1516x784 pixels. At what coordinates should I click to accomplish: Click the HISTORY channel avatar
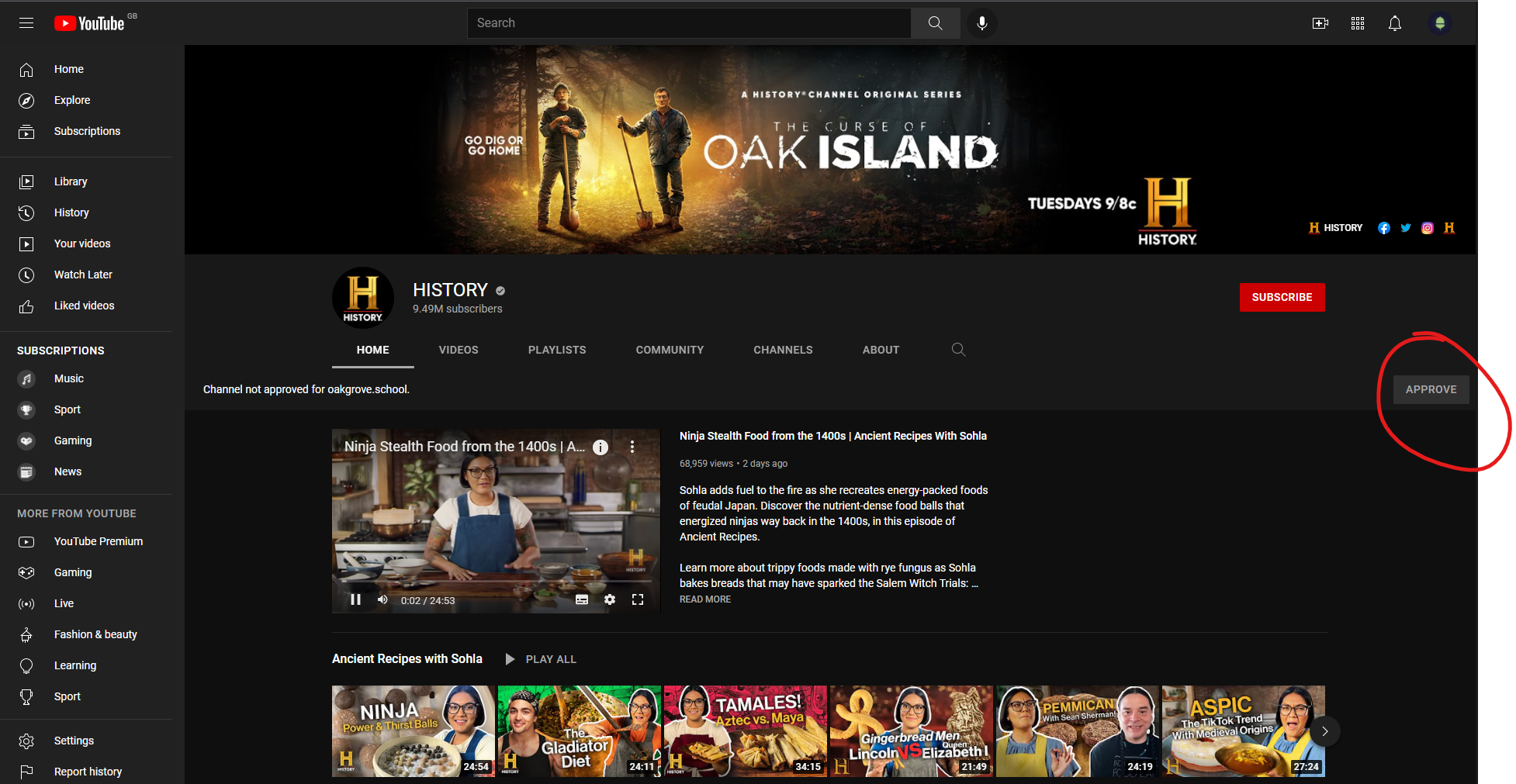(363, 298)
